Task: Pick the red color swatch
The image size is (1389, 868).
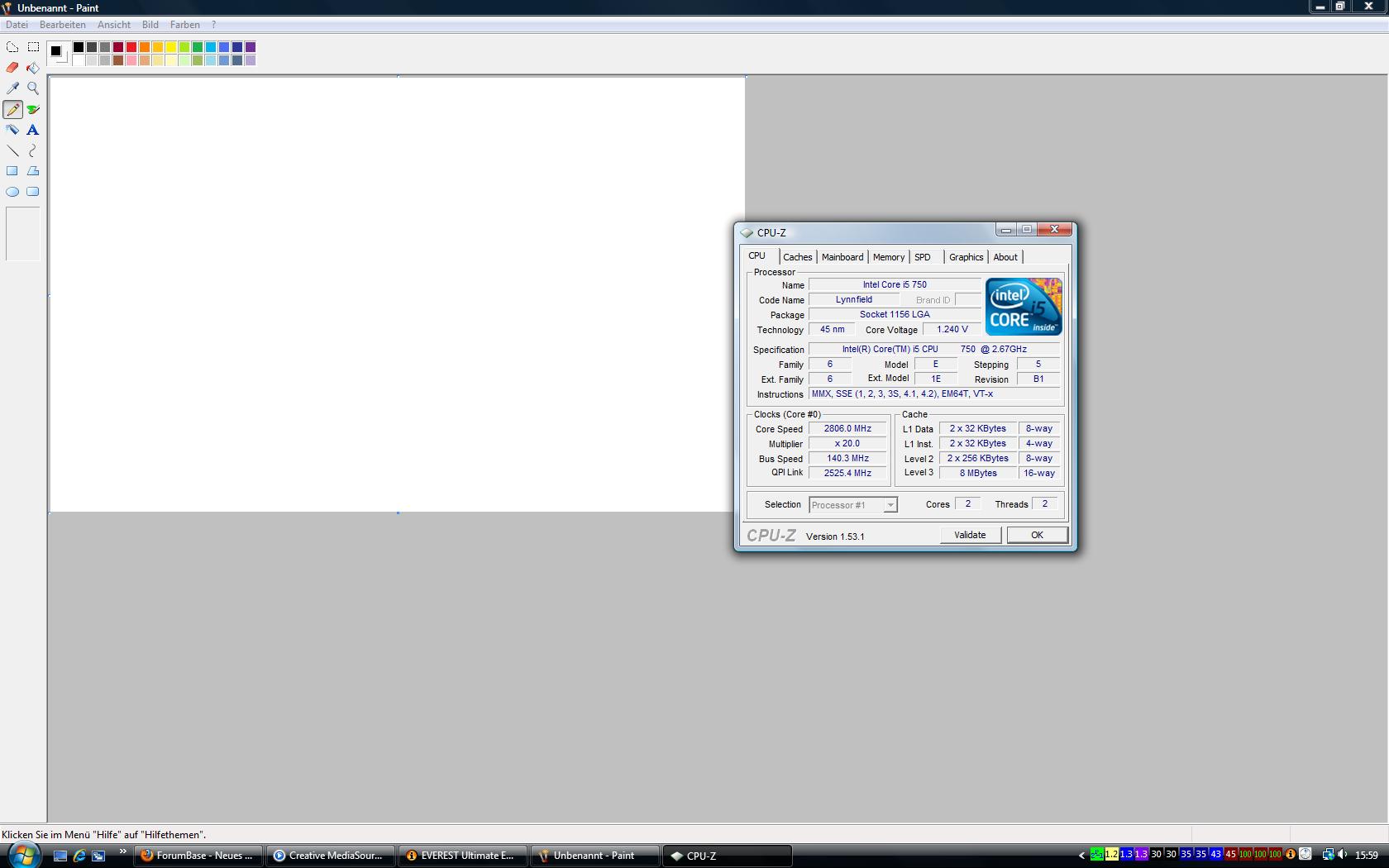Action: click(131, 47)
